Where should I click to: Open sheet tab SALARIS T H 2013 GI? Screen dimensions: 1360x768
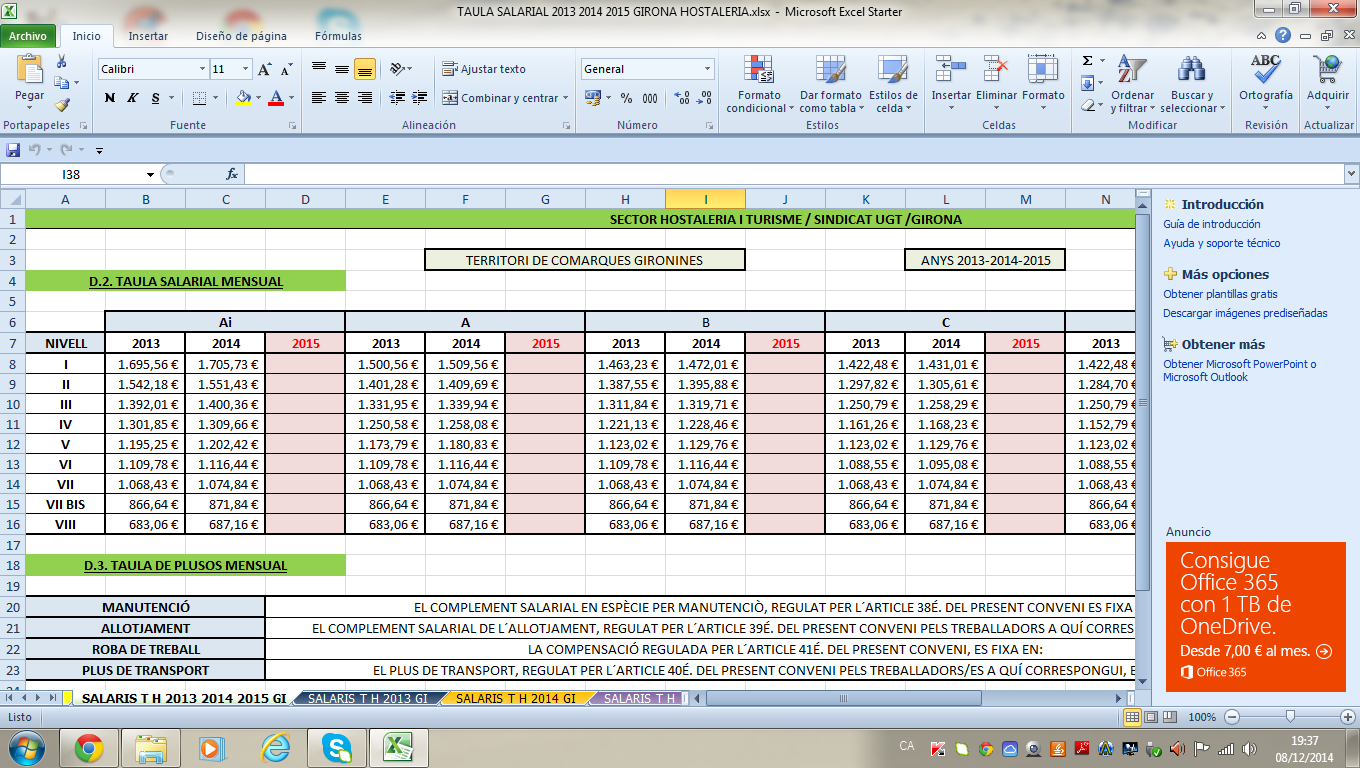(x=366, y=698)
